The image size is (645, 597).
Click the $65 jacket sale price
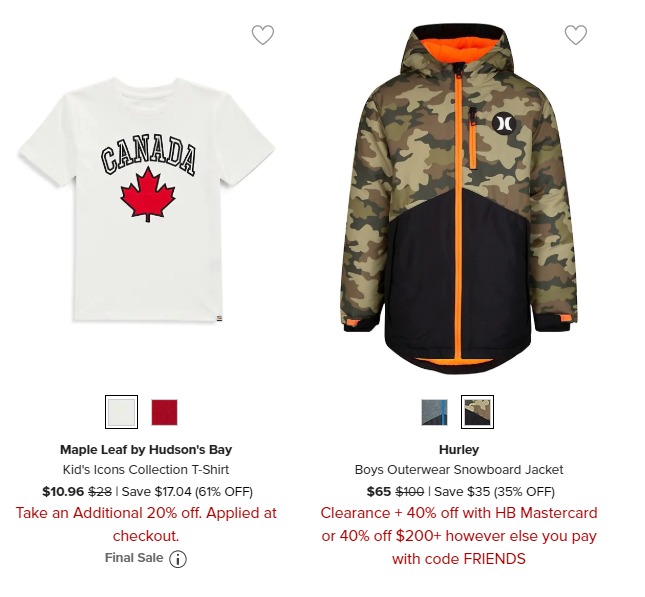(378, 491)
